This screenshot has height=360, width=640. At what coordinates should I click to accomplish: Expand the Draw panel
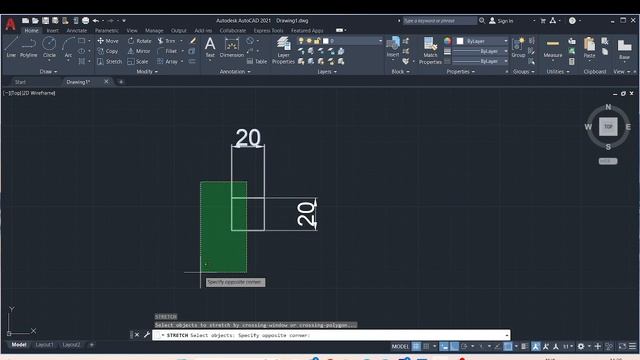(x=48, y=71)
